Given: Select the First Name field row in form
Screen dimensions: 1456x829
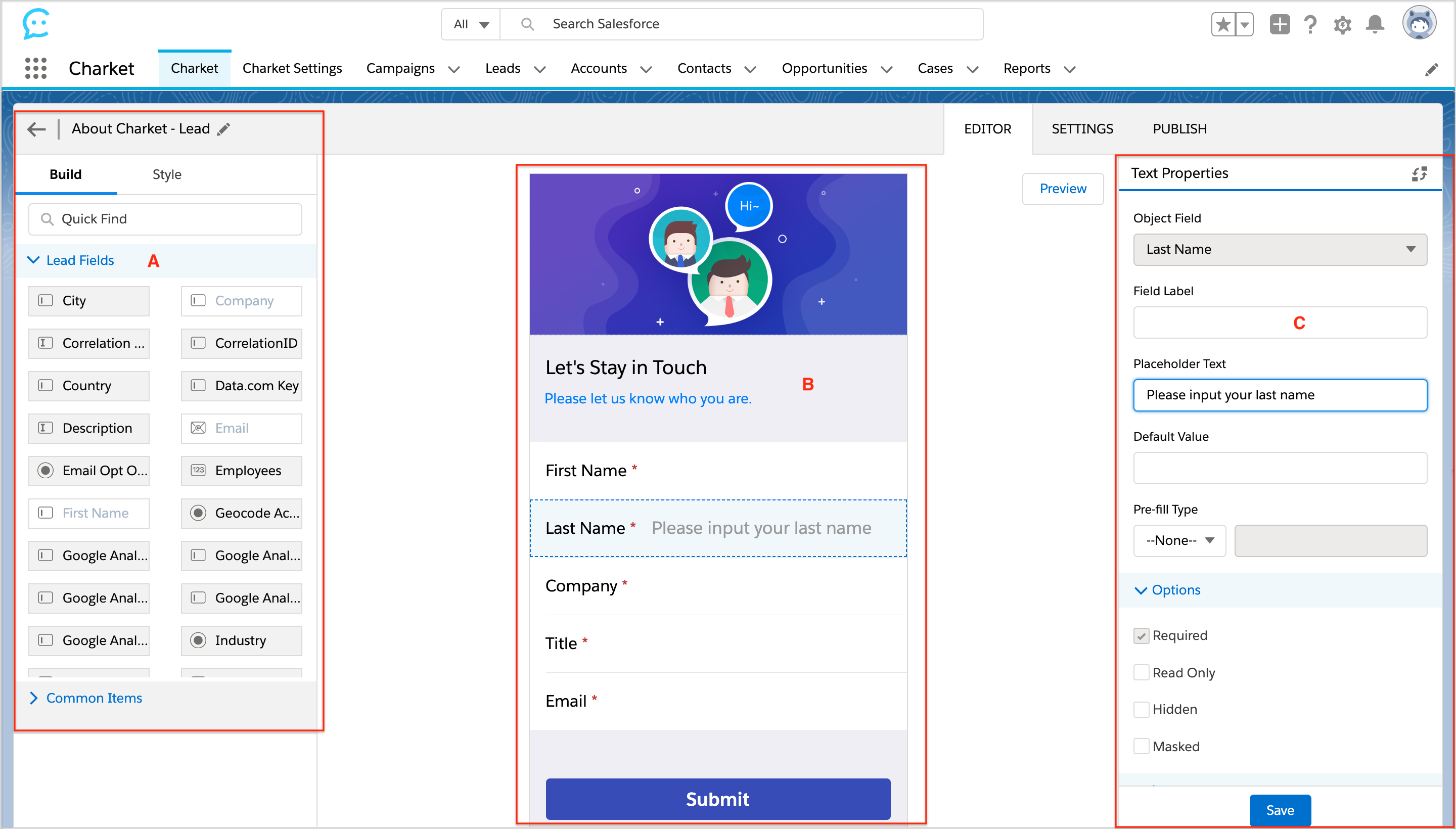Looking at the screenshot, I should point(718,471).
